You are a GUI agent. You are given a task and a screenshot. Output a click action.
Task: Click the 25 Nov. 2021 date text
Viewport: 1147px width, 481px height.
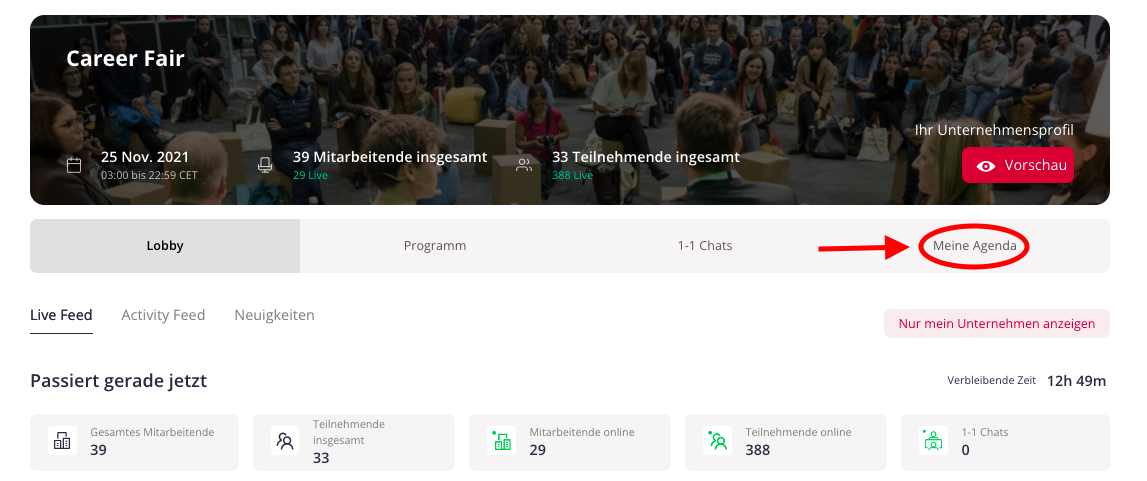(145, 156)
